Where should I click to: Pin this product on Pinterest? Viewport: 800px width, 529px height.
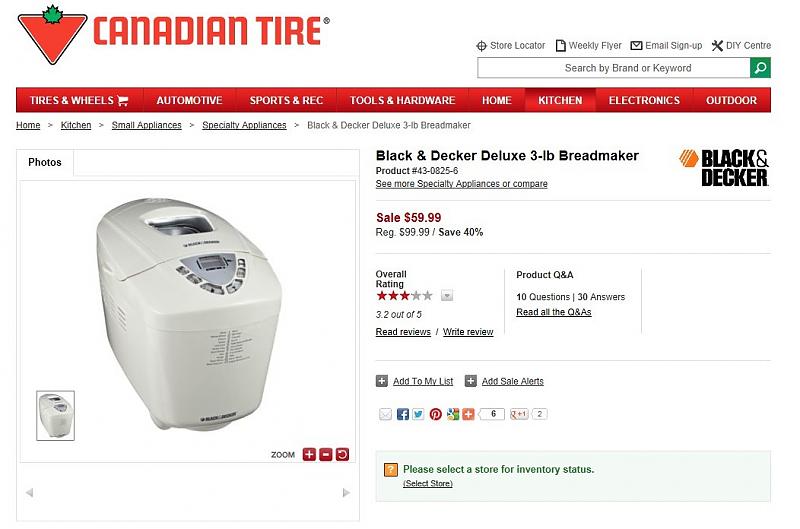pos(435,414)
